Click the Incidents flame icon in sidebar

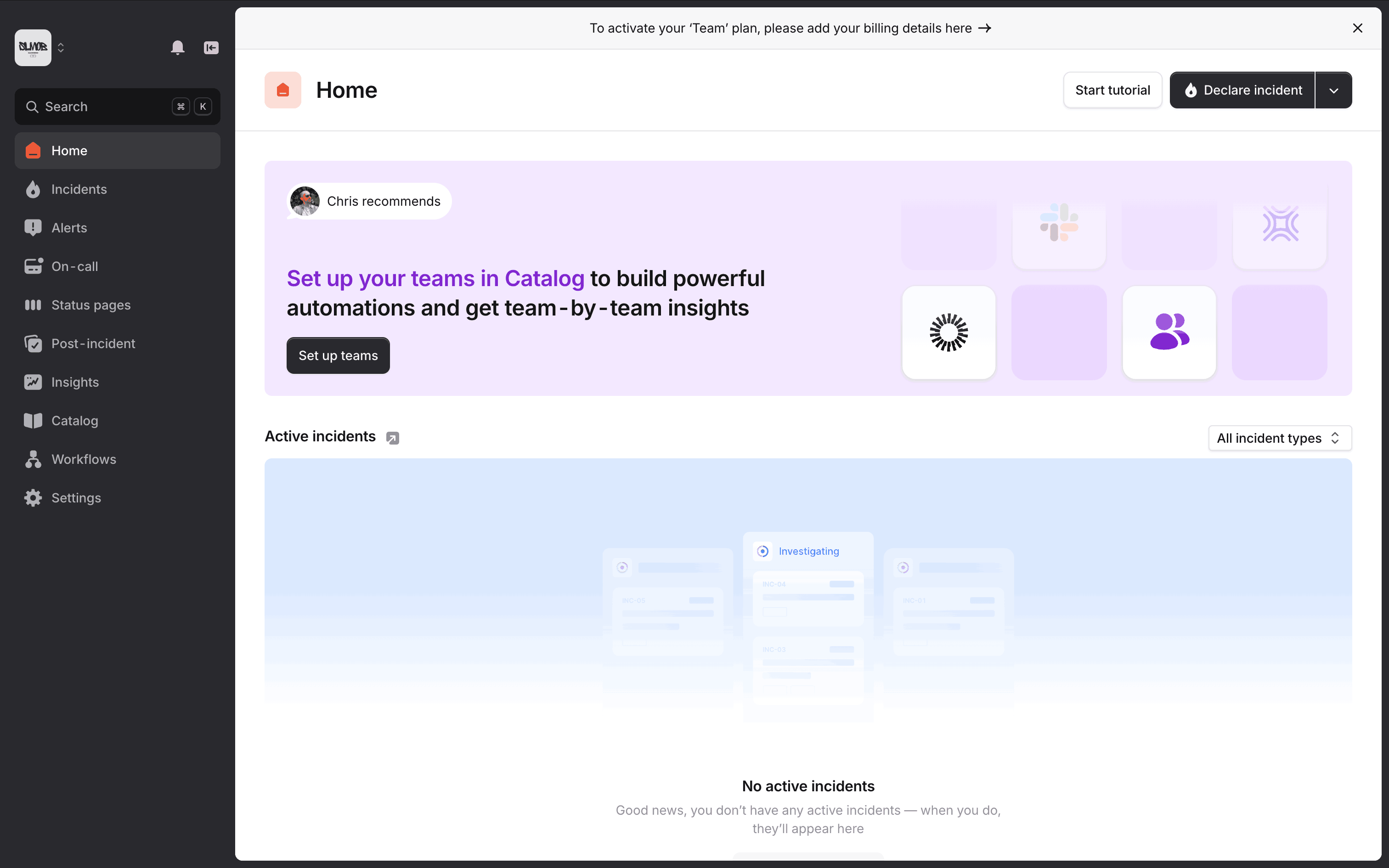click(x=33, y=189)
